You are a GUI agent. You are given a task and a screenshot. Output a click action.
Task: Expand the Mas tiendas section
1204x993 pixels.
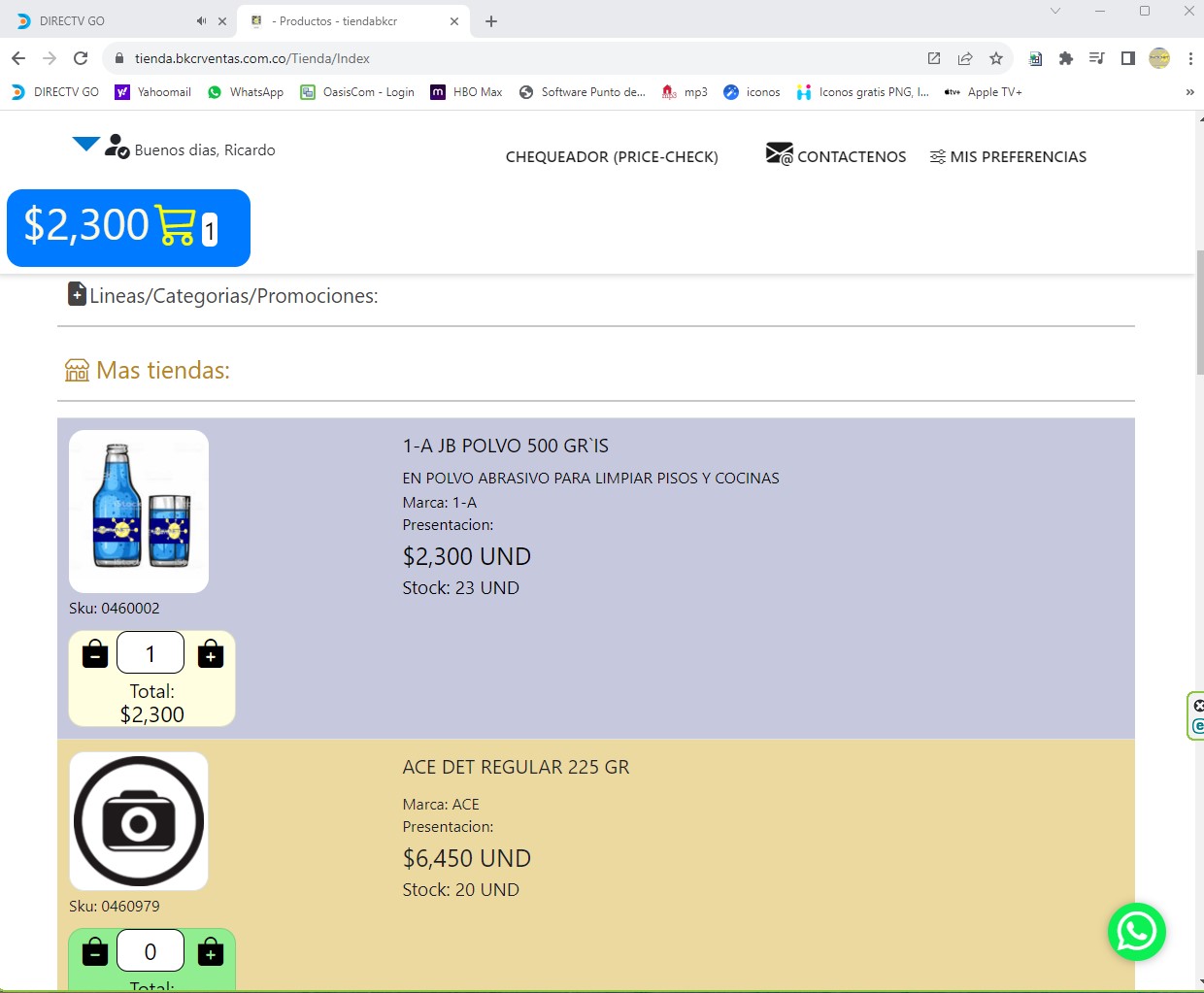[163, 371]
